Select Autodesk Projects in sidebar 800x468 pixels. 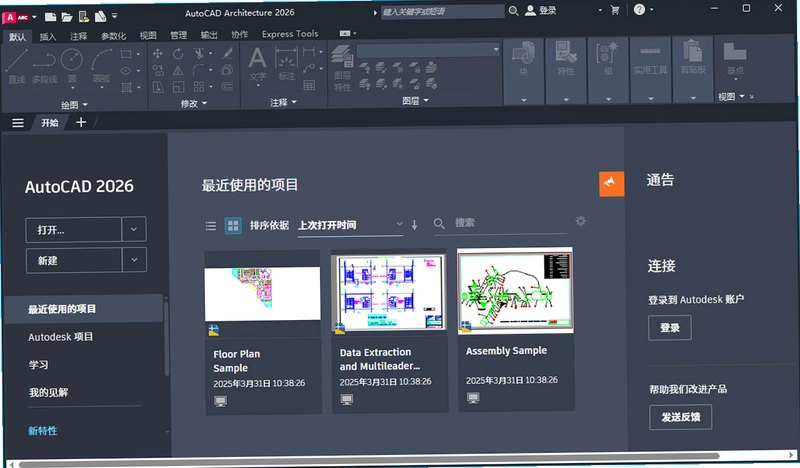tap(61, 337)
